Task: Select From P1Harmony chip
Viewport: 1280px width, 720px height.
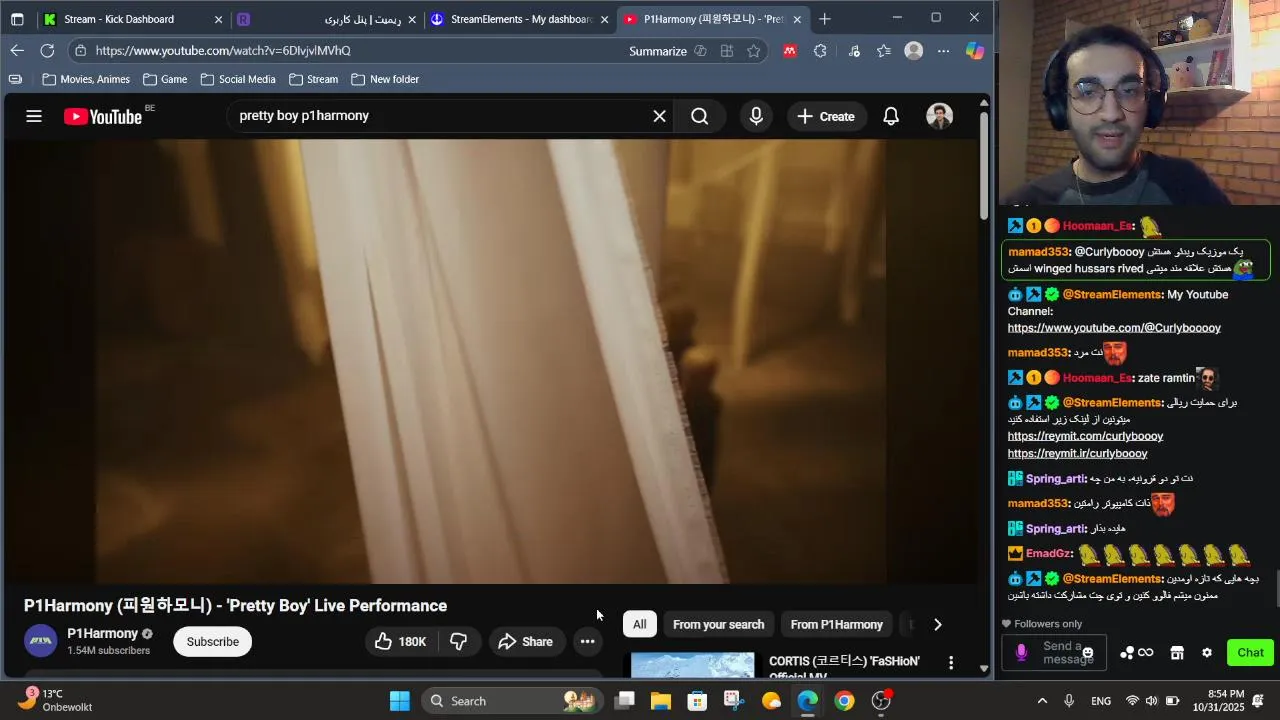Action: (836, 624)
